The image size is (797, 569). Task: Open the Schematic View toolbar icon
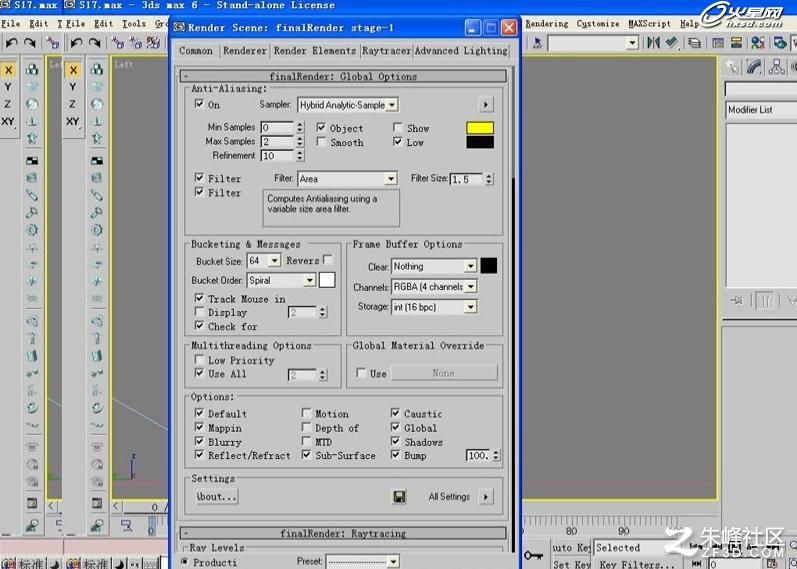click(736, 43)
